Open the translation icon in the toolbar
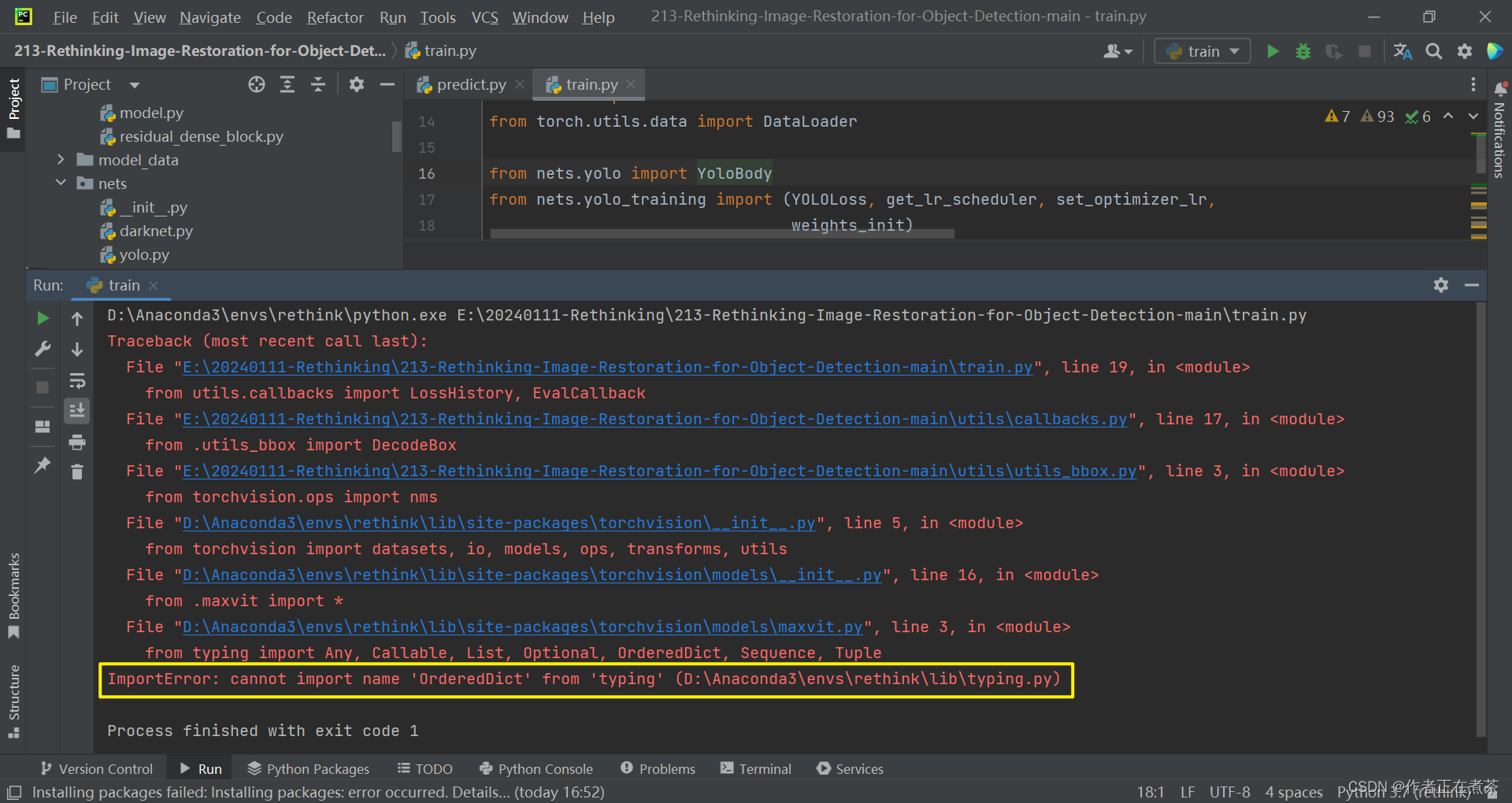This screenshot has width=1512, height=803. click(x=1403, y=50)
